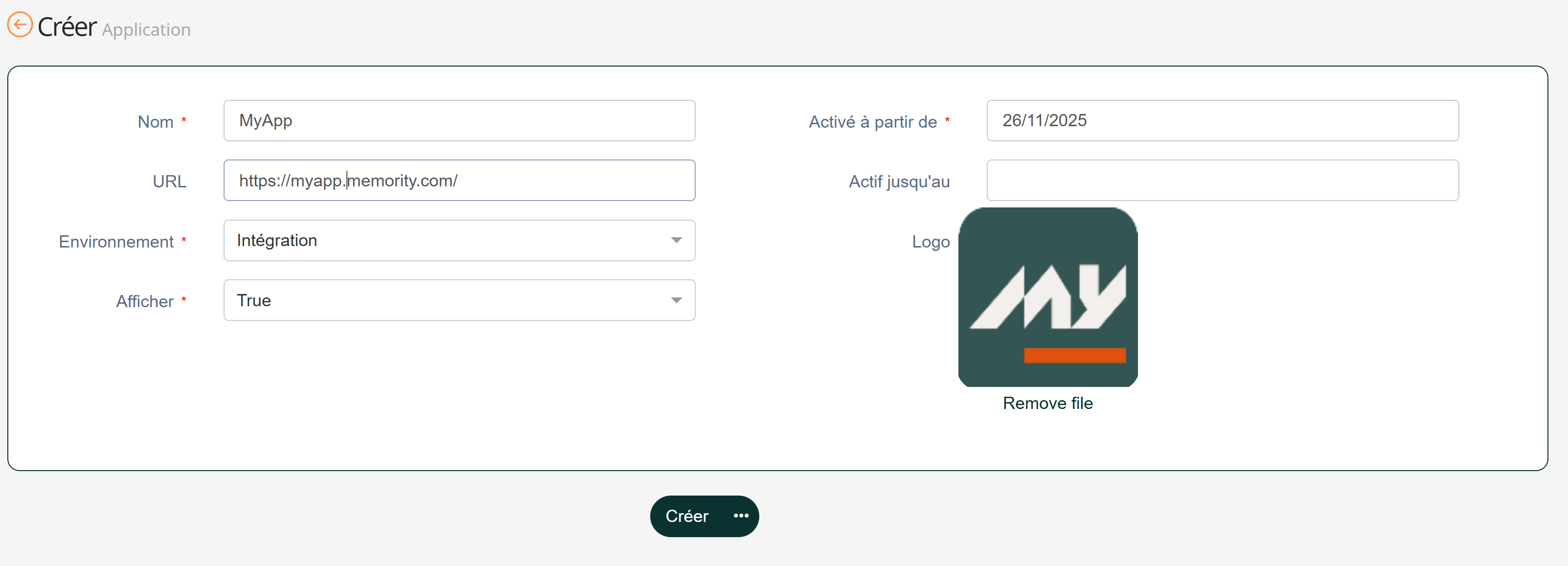Click the empty Actif jusqu'au field
Viewport: 1568px width, 566px height.
(1222, 181)
